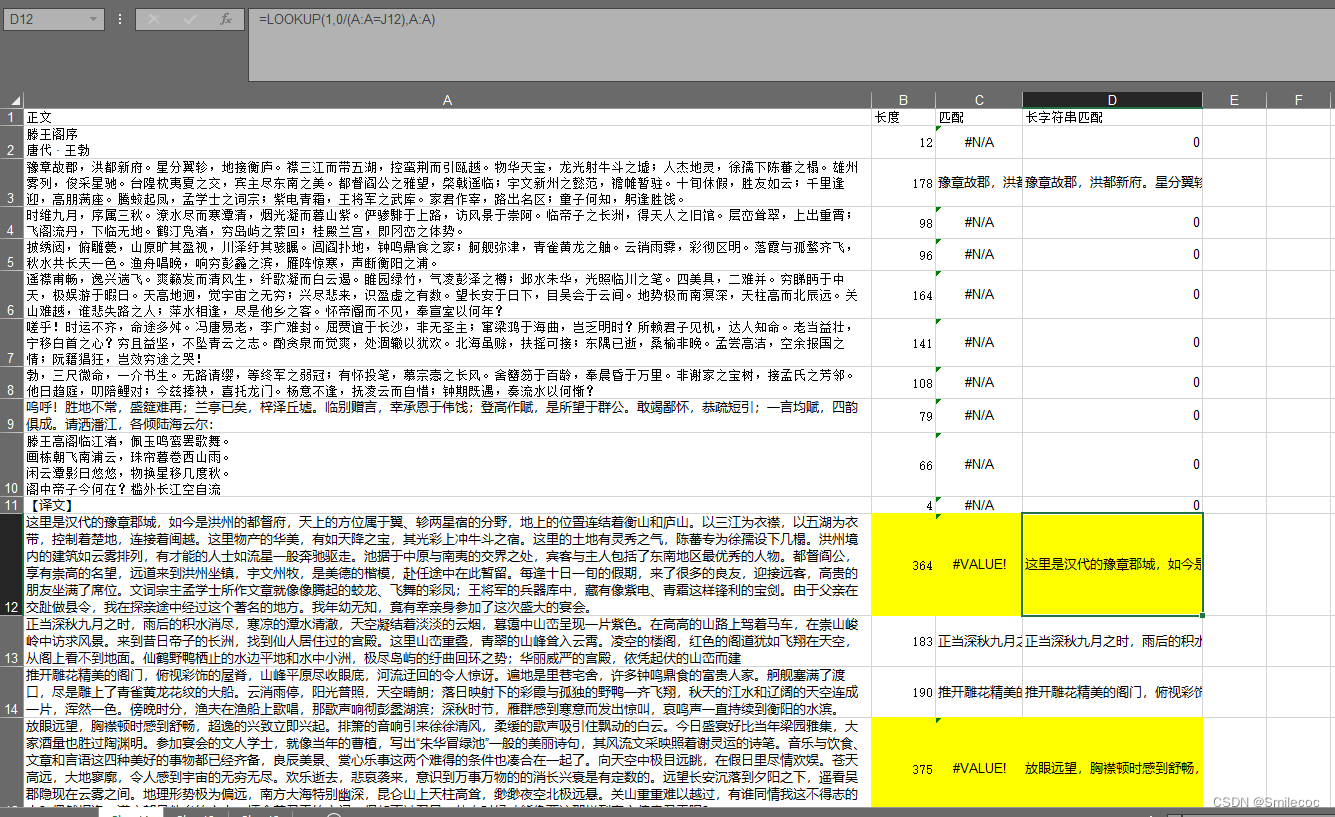Click cell D13 starting 正当深秋九月之时
The image size is (1335, 817).
pyautogui.click(x=1112, y=641)
